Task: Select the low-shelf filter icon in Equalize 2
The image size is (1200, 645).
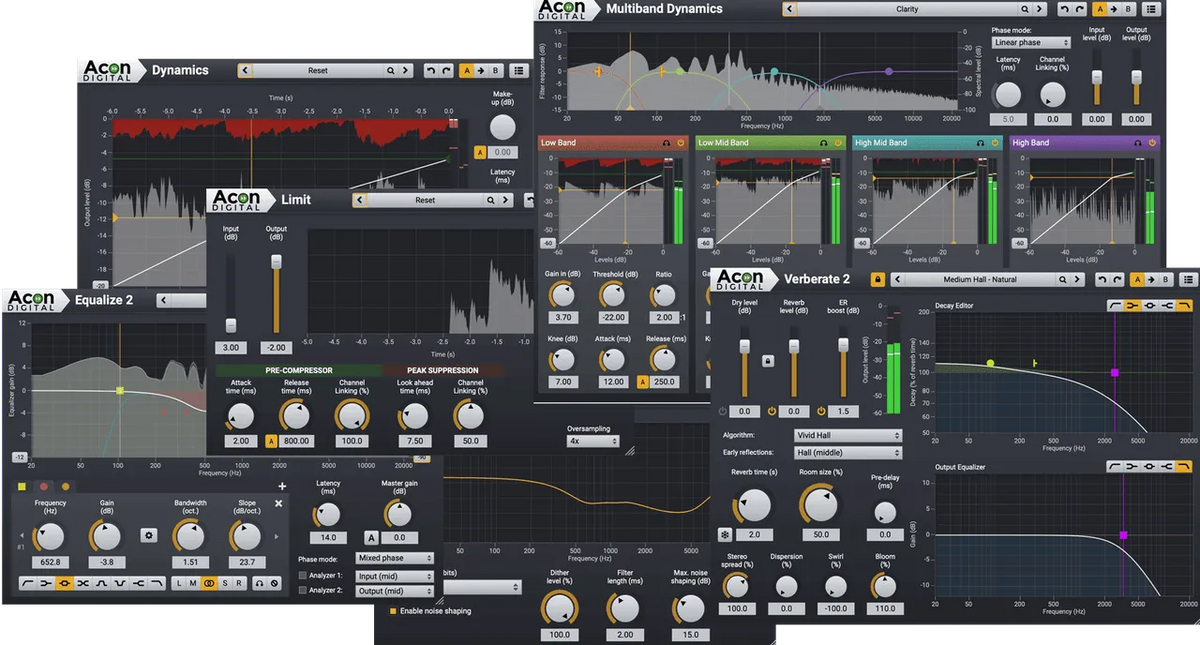Action: pyautogui.click(x=44, y=583)
